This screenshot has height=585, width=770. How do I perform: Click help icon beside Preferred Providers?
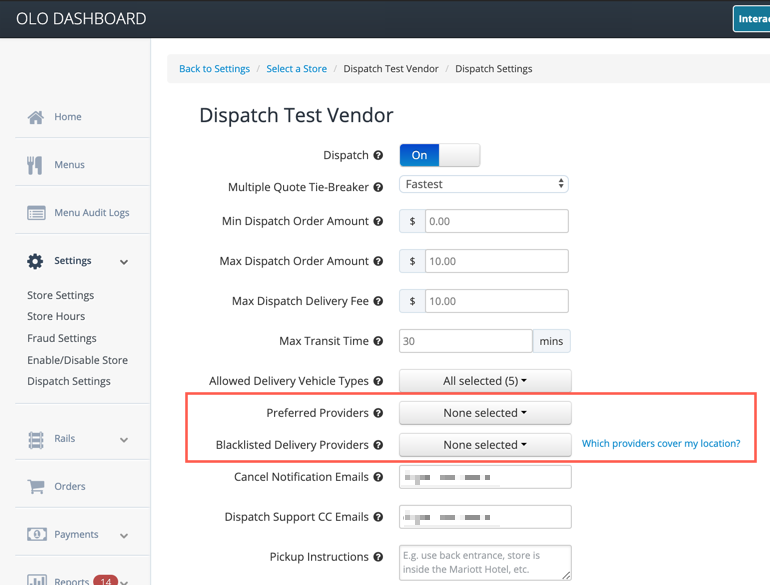tap(378, 413)
